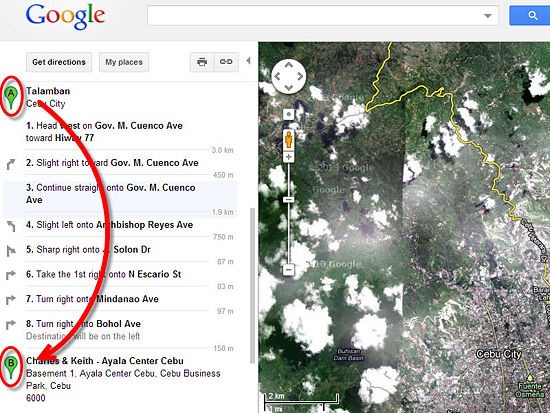Click the blue search magnifier button
The image size is (550, 413).
(x=530, y=15)
